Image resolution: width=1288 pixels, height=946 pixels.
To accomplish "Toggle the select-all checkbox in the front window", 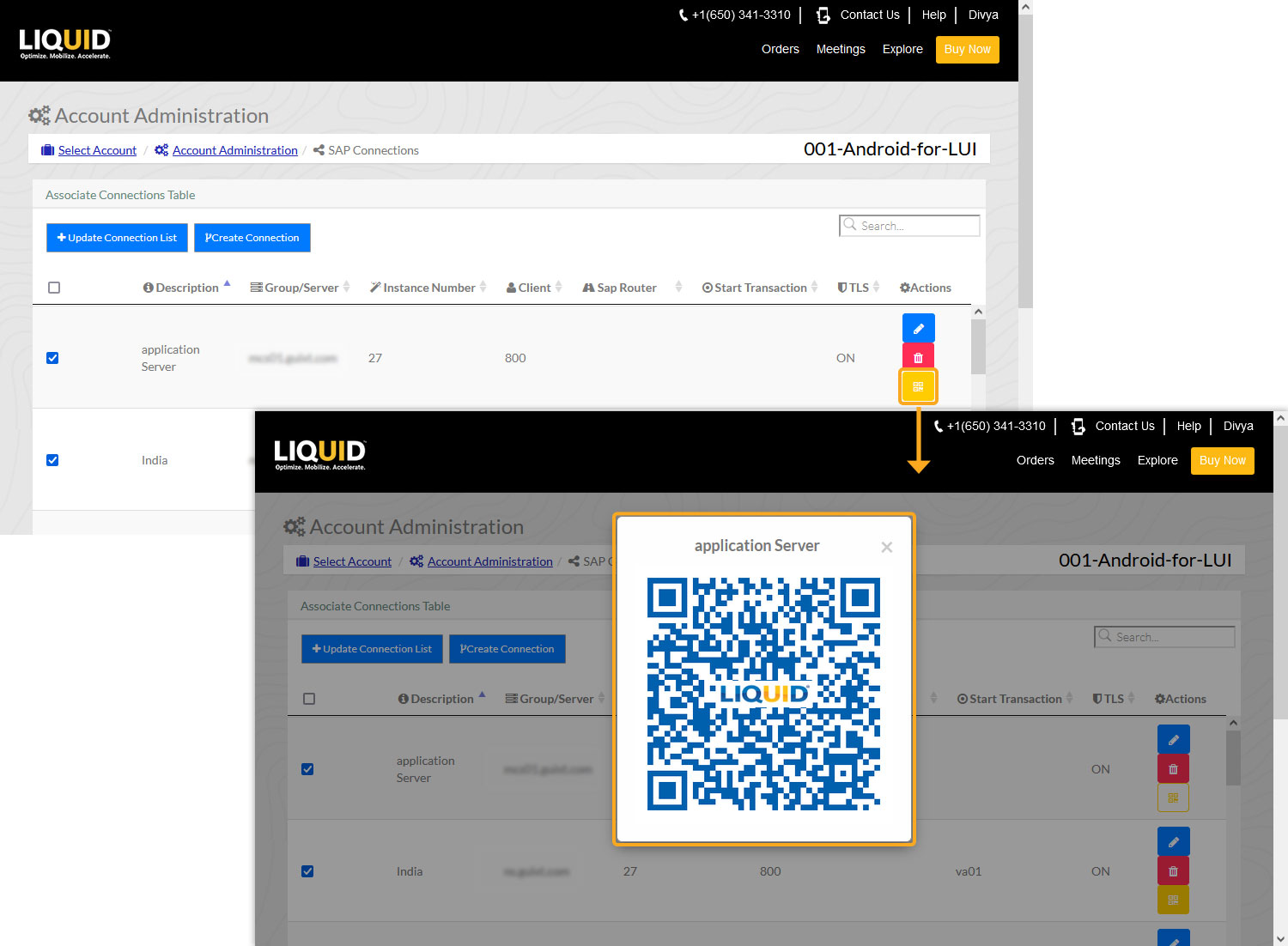I will tap(309, 699).
